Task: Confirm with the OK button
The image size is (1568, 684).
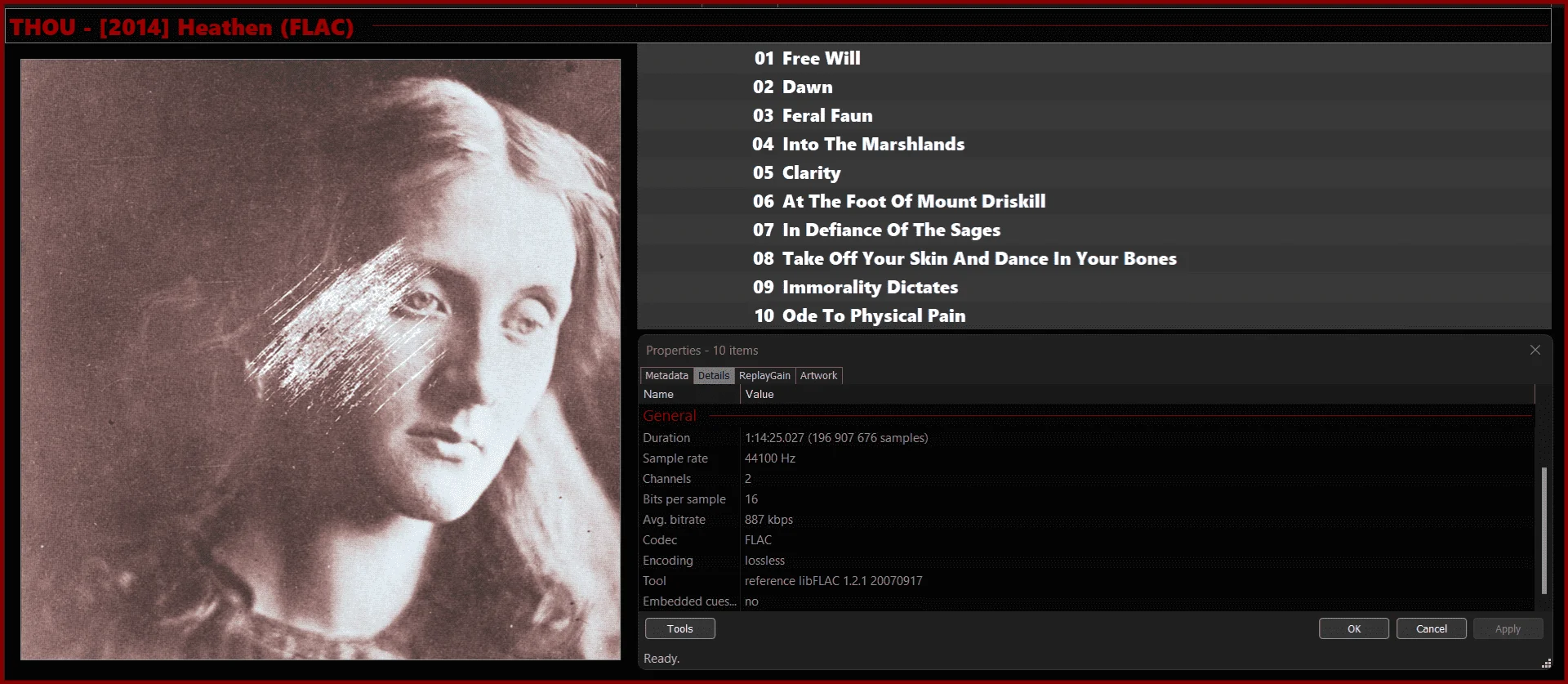Action: point(1354,628)
